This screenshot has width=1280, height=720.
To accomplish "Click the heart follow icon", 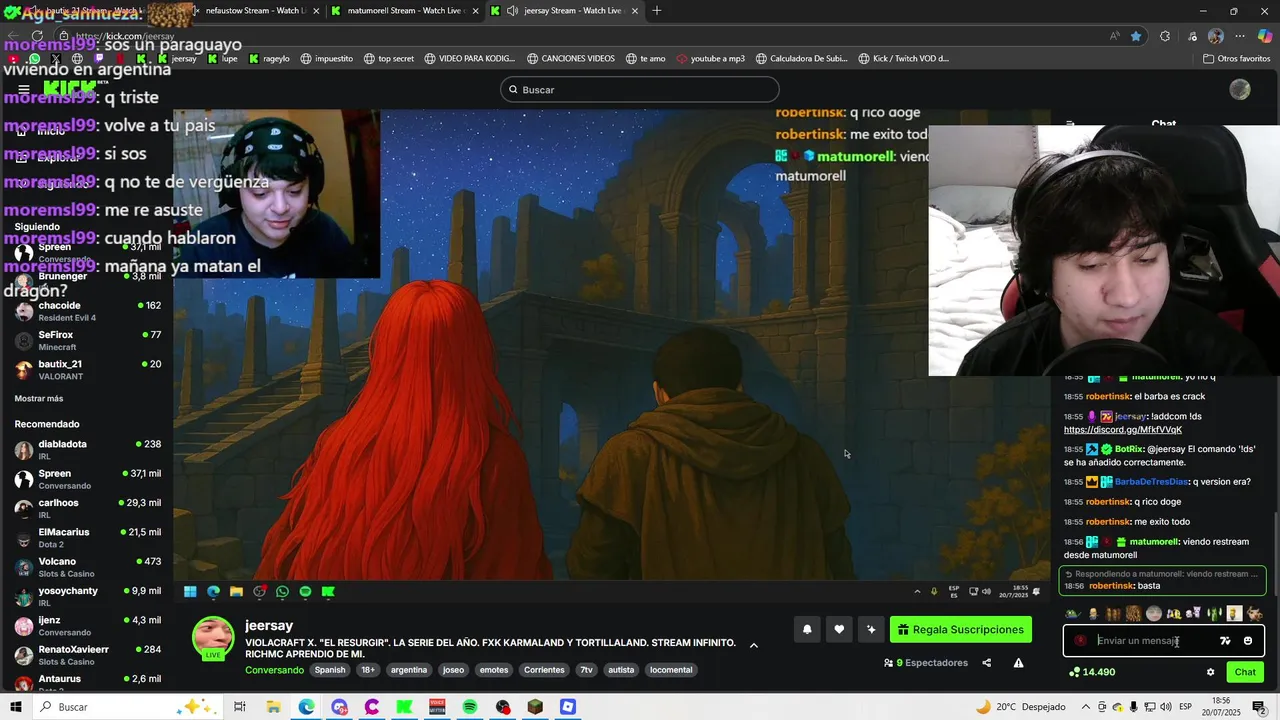I will point(839,629).
